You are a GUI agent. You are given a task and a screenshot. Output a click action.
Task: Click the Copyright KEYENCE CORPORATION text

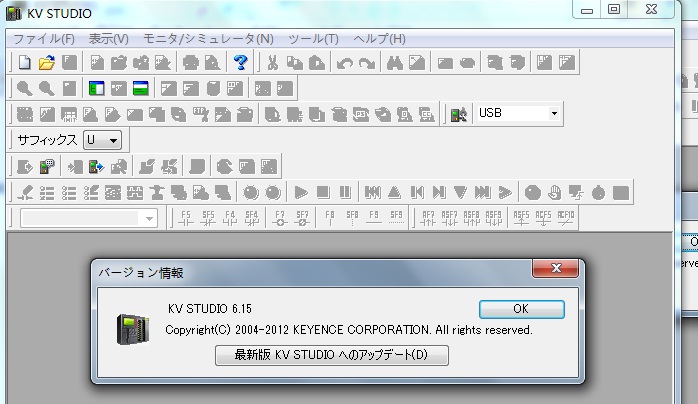point(349,330)
